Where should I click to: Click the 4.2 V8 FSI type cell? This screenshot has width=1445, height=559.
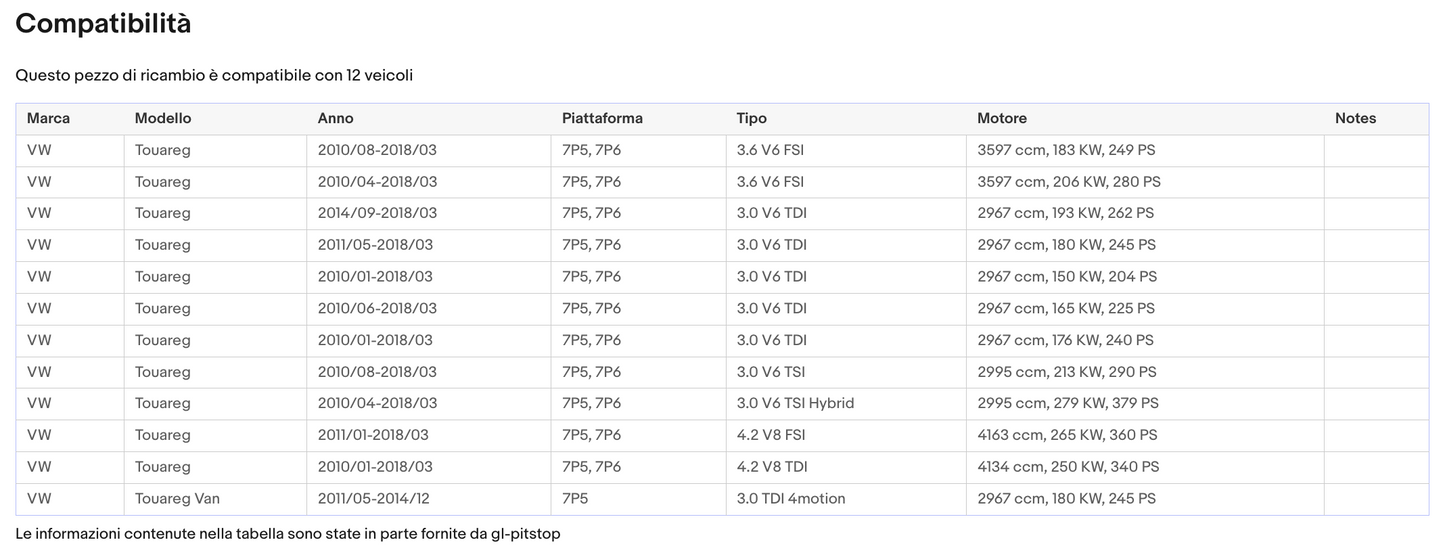pyautogui.click(x=771, y=435)
